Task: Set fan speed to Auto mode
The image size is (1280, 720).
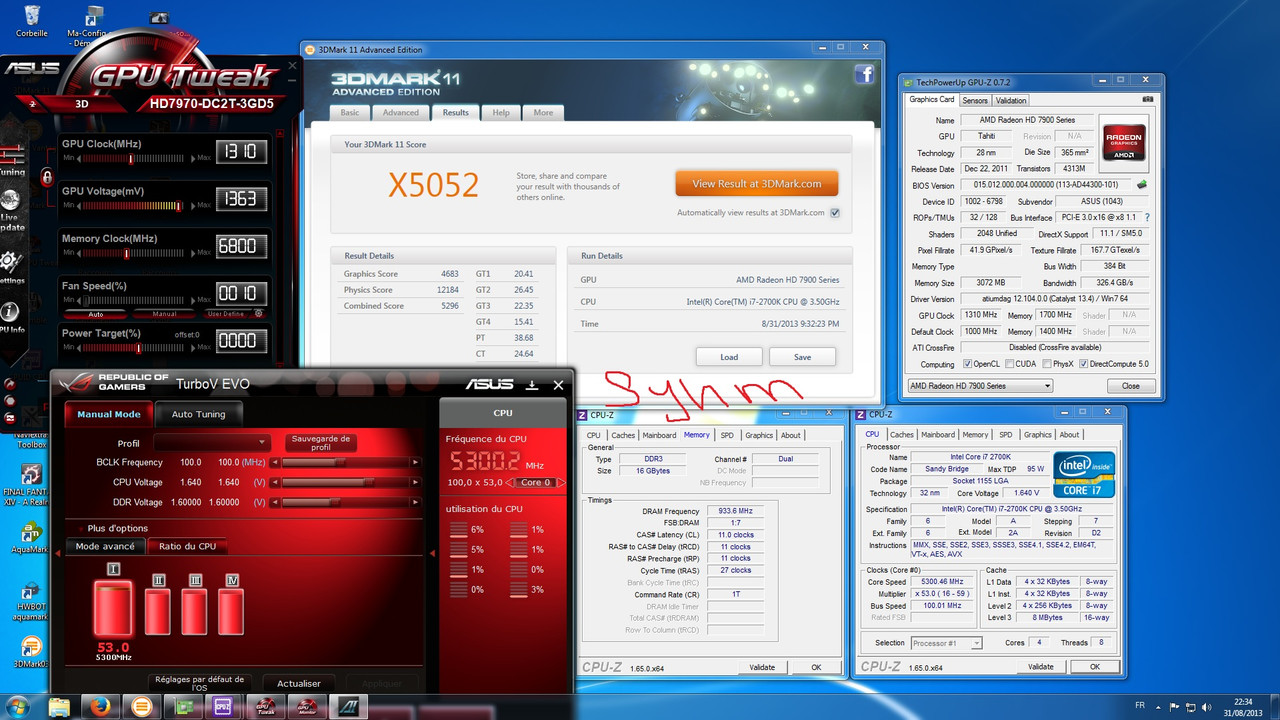Action: click(x=96, y=313)
